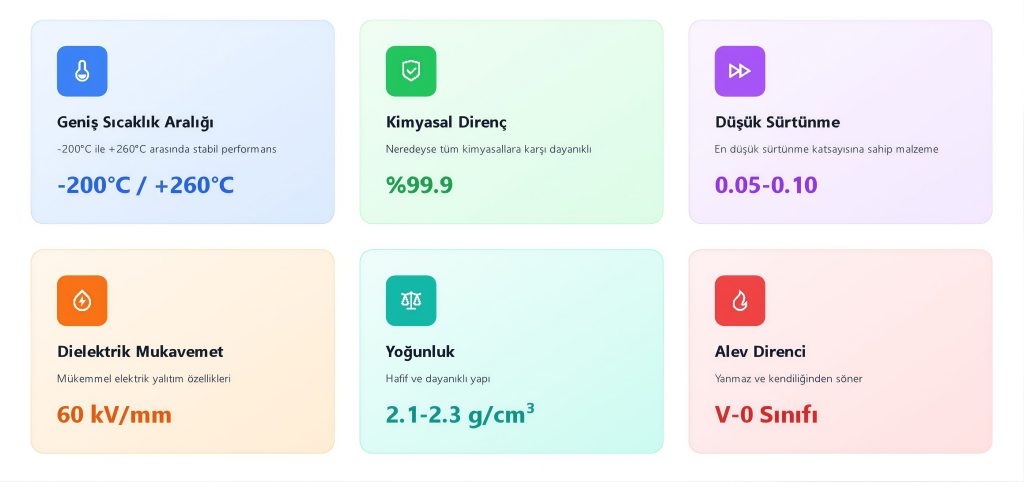Viewport: 1024px width, 482px height.
Task: Select the Kimyasal Direnç heading
Action: coord(446,122)
